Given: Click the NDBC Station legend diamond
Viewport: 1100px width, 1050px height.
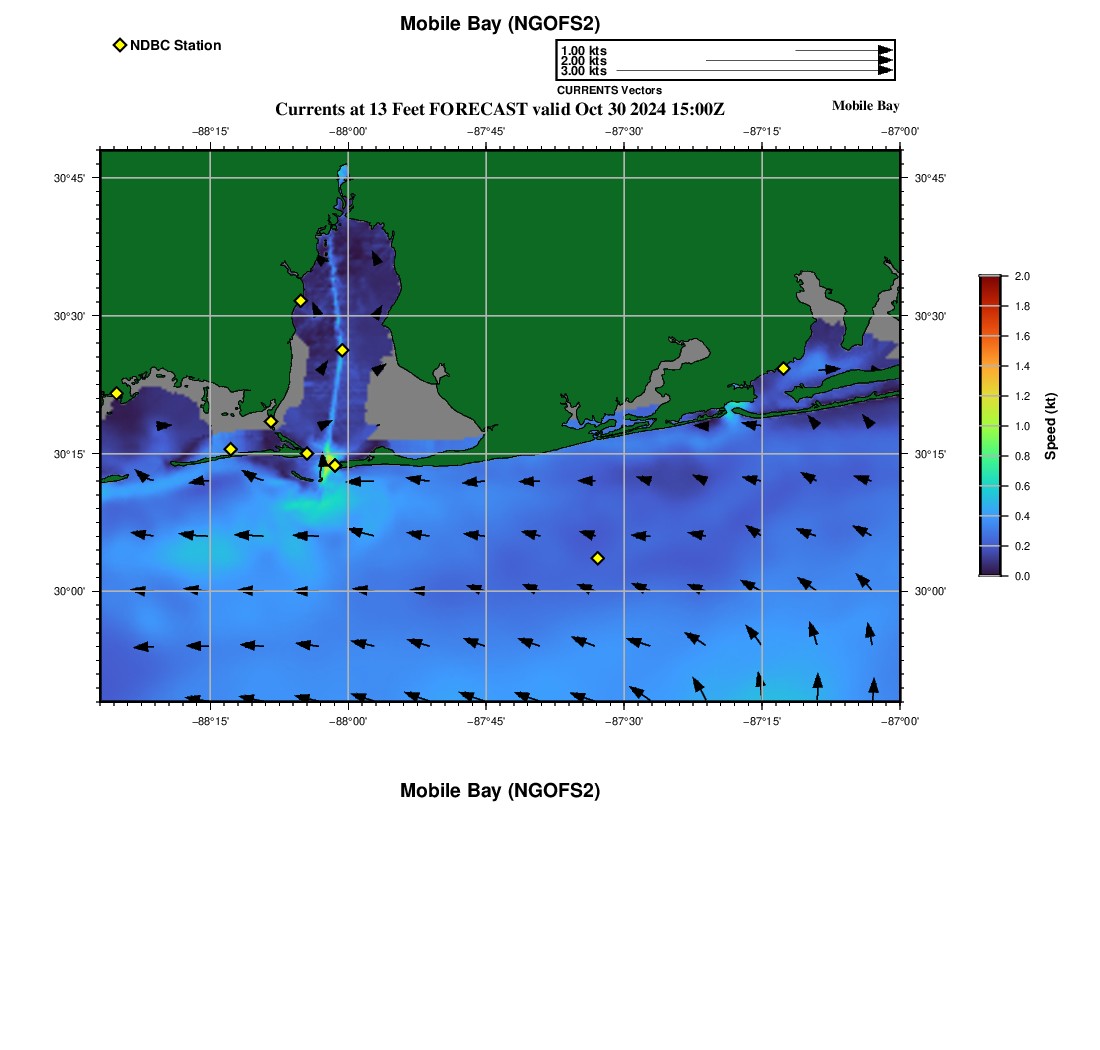Looking at the screenshot, I should pyautogui.click(x=120, y=45).
